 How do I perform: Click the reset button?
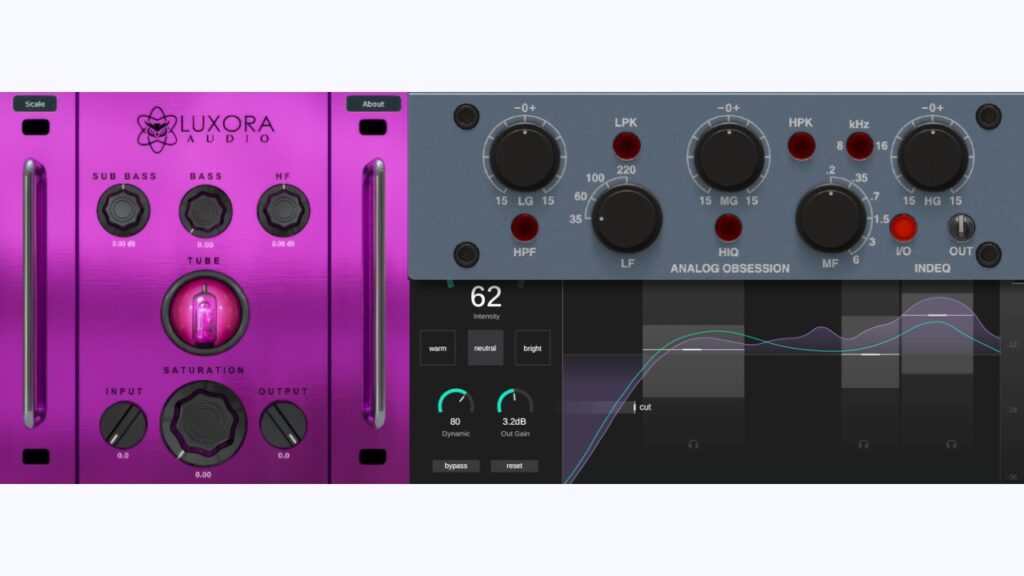point(514,465)
